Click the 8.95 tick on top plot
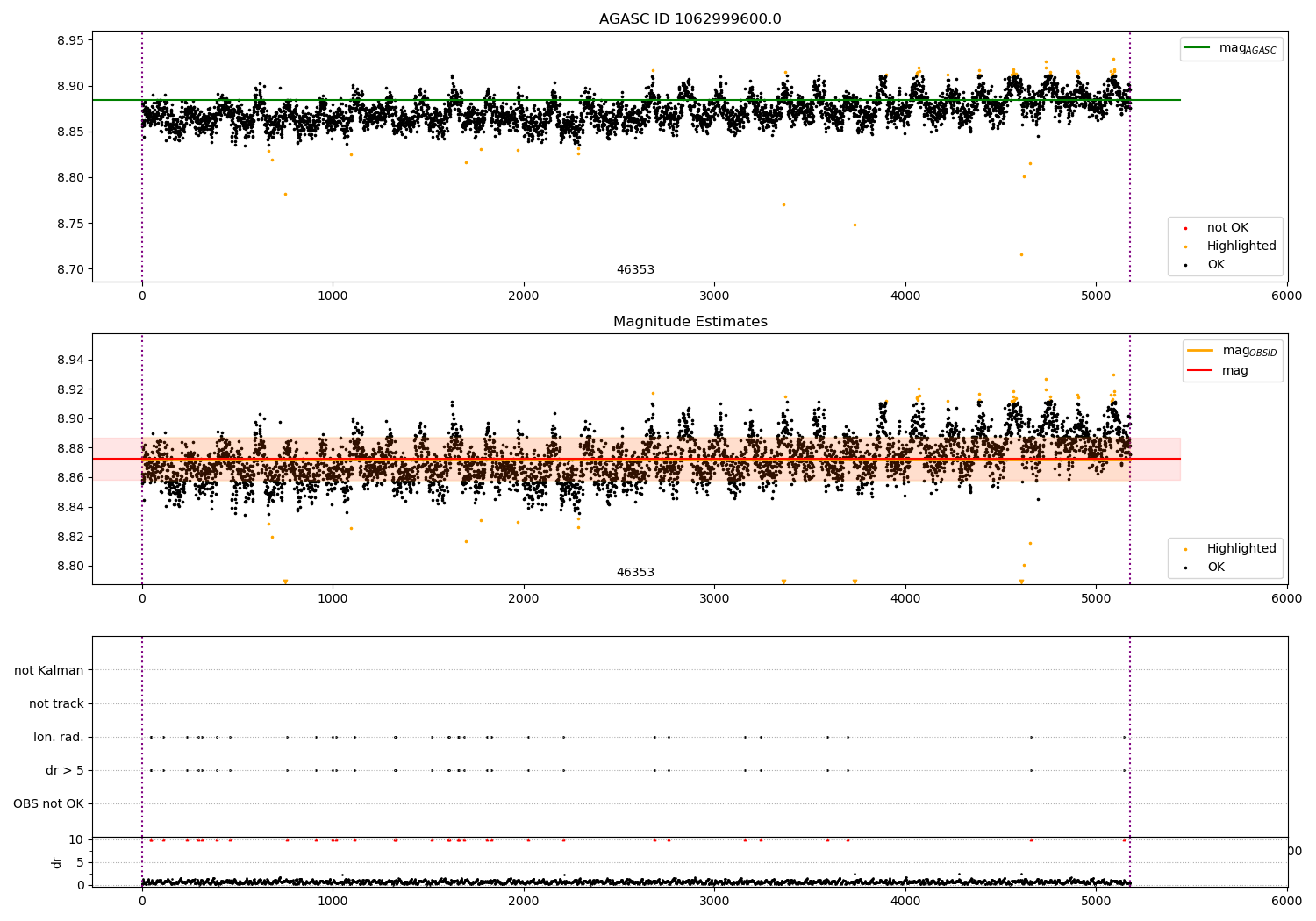 pos(70,40)
